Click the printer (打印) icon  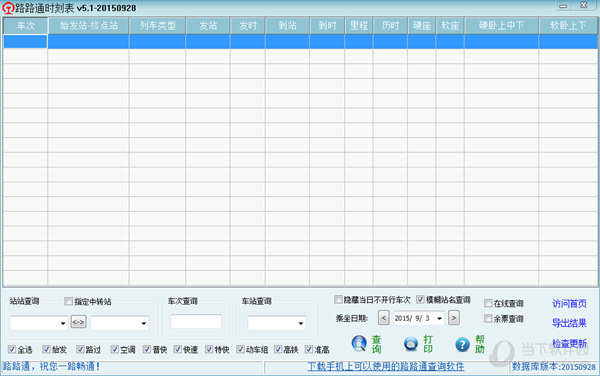[x=411, y=343]
